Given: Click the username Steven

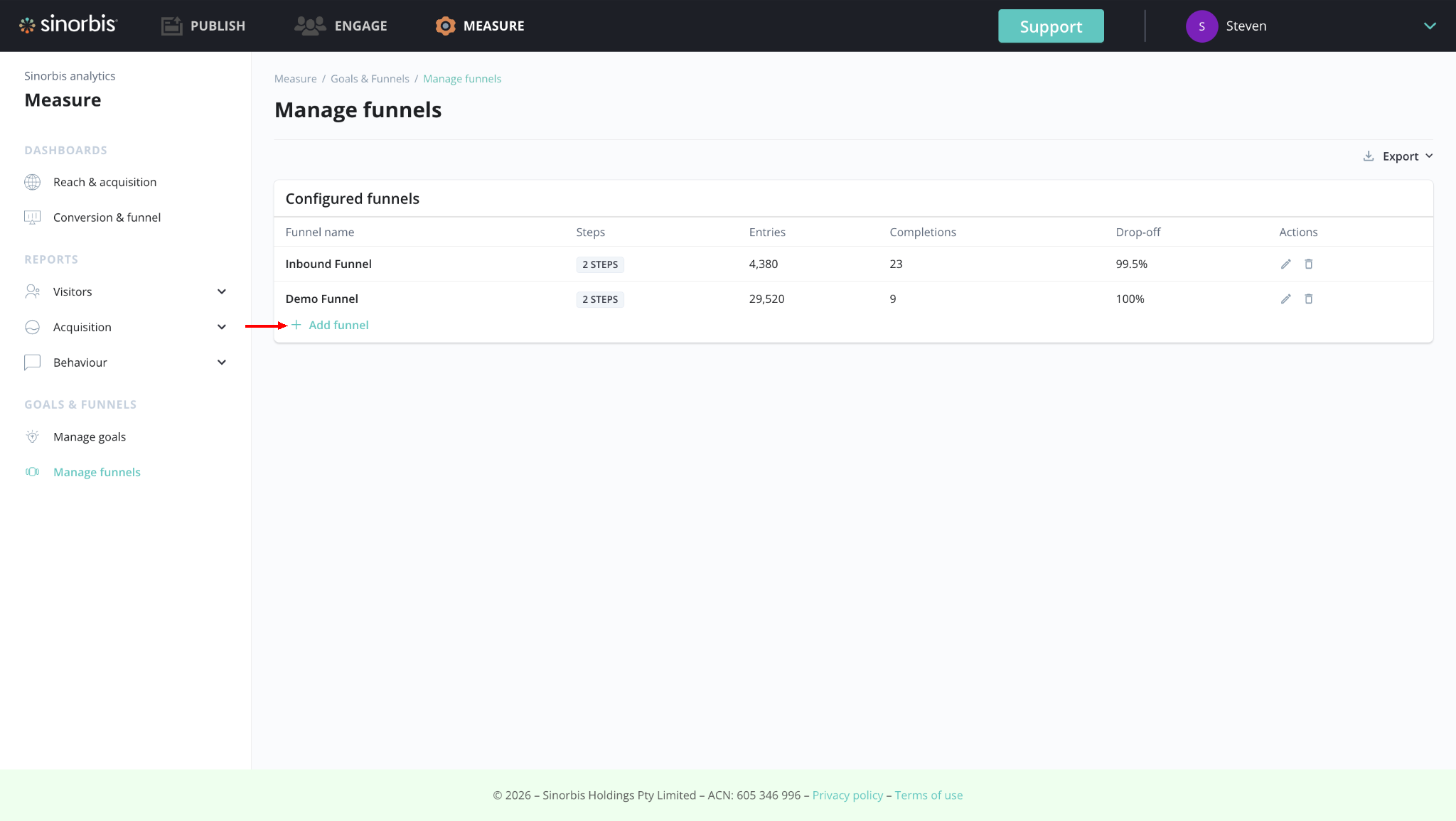Looking at the screenshot, I should [x=1246, y=26].
